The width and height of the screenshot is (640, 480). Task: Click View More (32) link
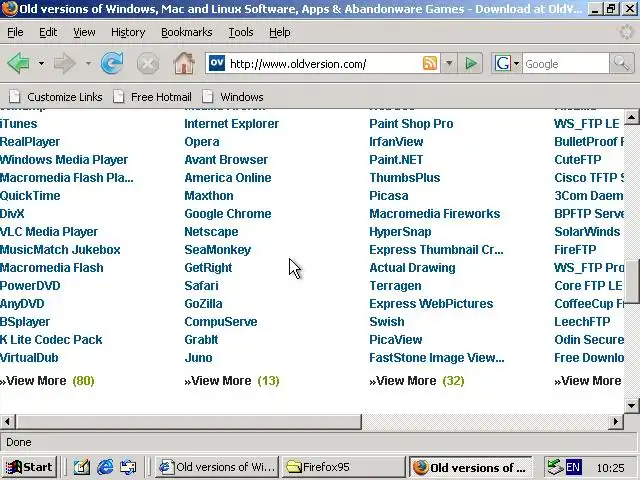tap(417, 381)
